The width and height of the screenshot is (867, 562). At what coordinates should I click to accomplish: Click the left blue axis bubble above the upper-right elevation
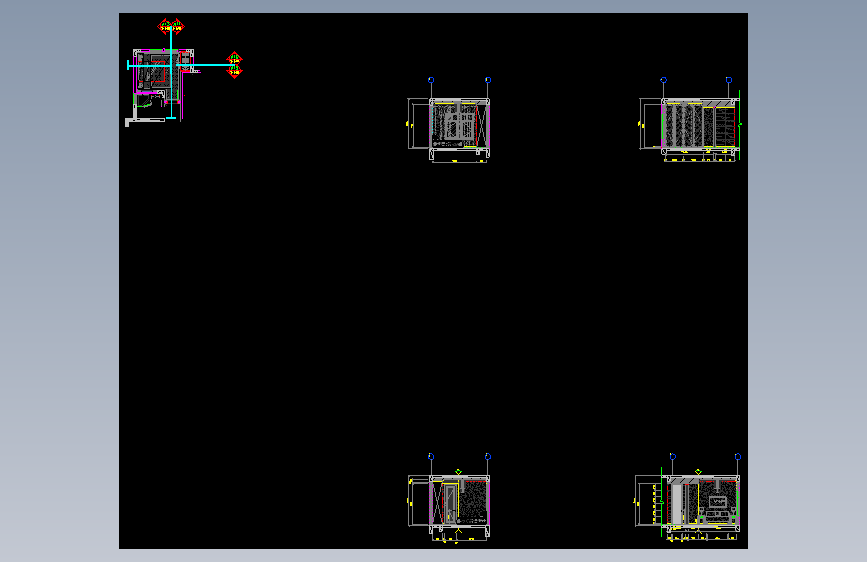coord(664,80)
